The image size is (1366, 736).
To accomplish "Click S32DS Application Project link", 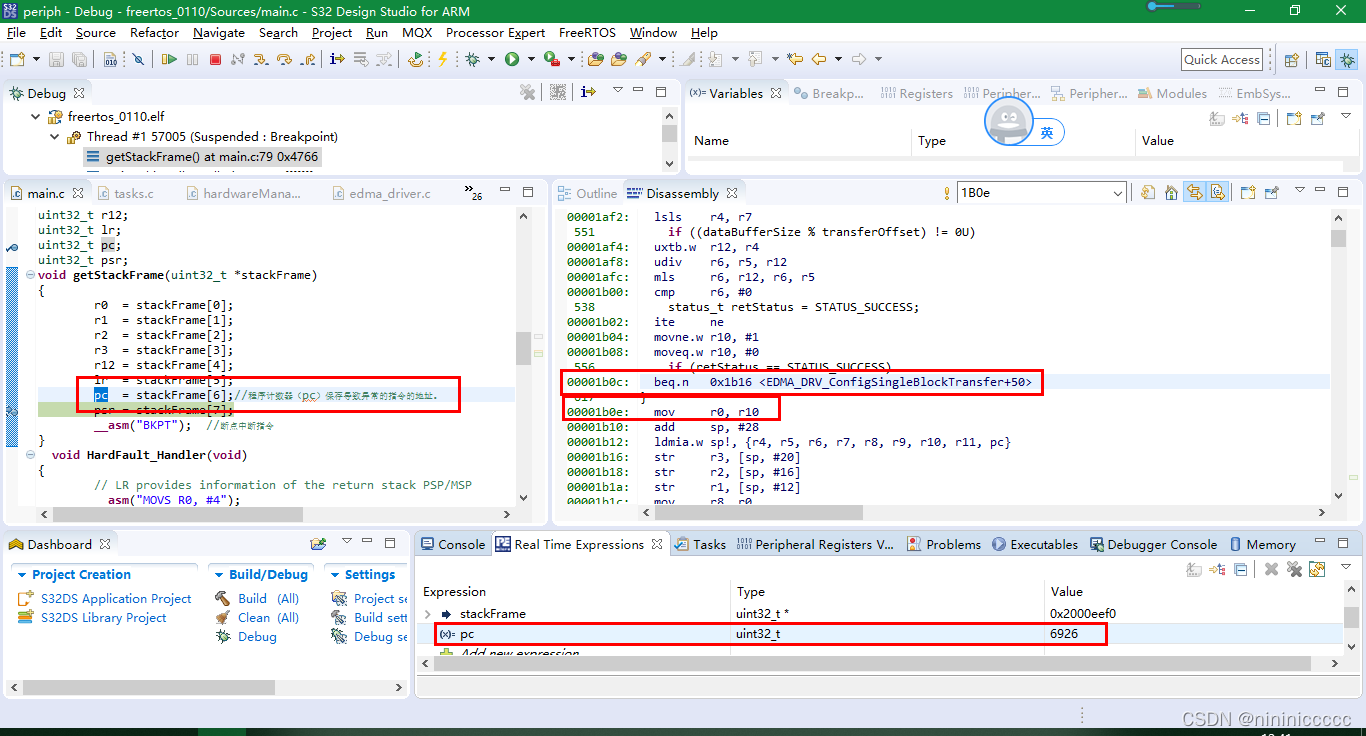I will coord(116,598).
